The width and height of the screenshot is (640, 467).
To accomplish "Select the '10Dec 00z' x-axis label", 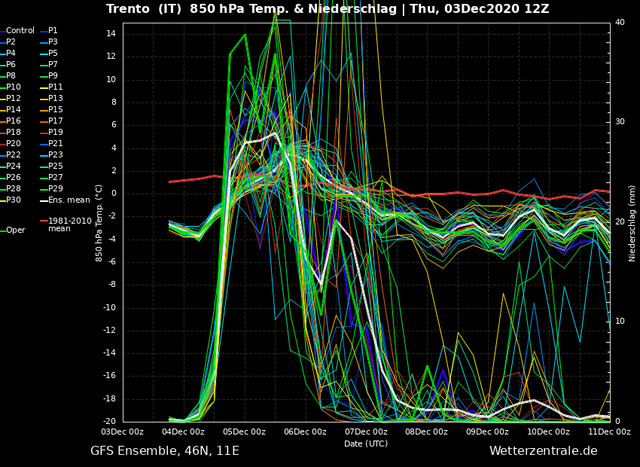I will (x=549, y=432).
